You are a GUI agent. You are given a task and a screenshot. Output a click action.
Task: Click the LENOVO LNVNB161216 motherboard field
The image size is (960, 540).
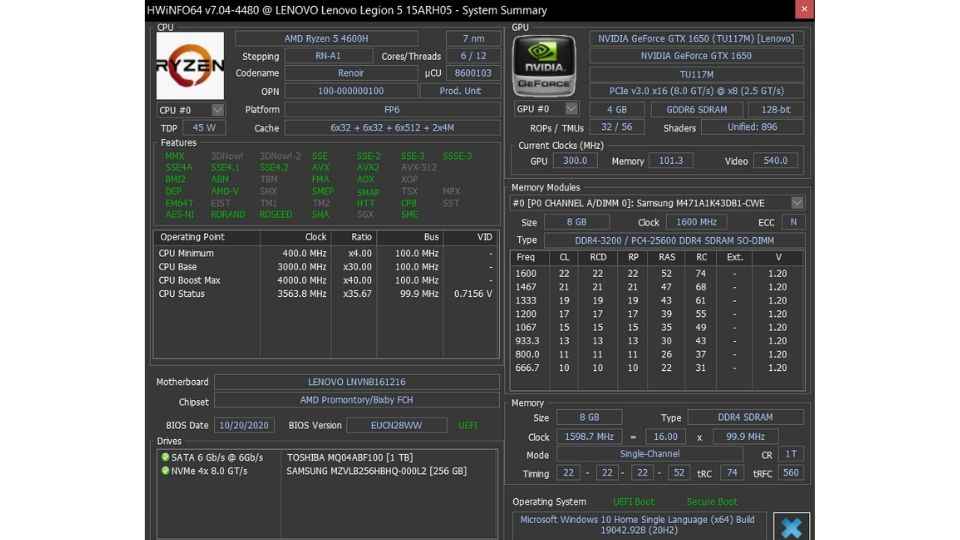(x=356, y=381)
